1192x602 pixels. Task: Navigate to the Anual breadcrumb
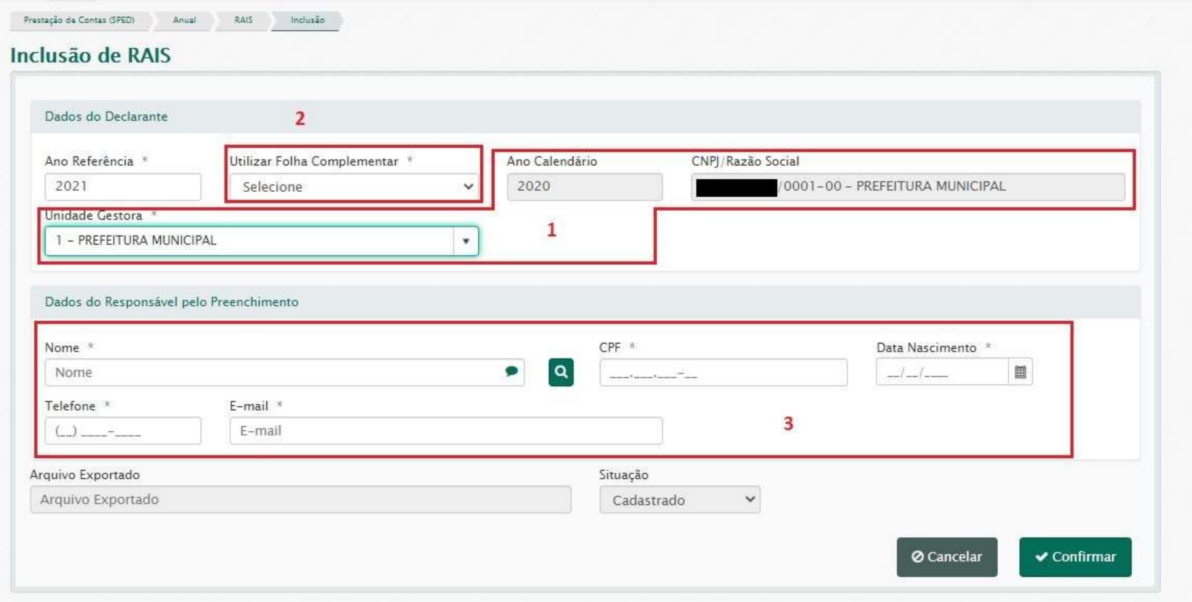click(x=184, y=20)
